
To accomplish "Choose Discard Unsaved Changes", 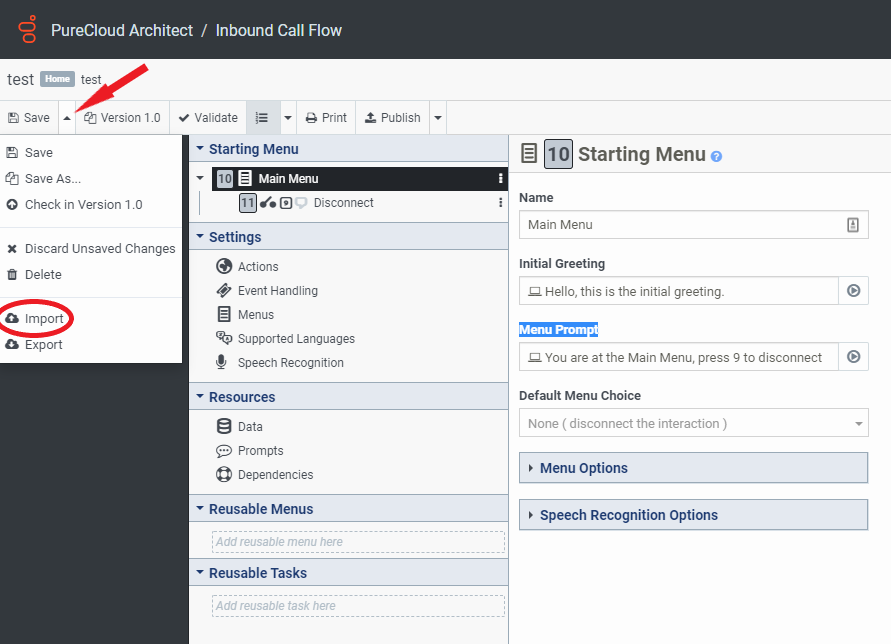I will (91, 248).
